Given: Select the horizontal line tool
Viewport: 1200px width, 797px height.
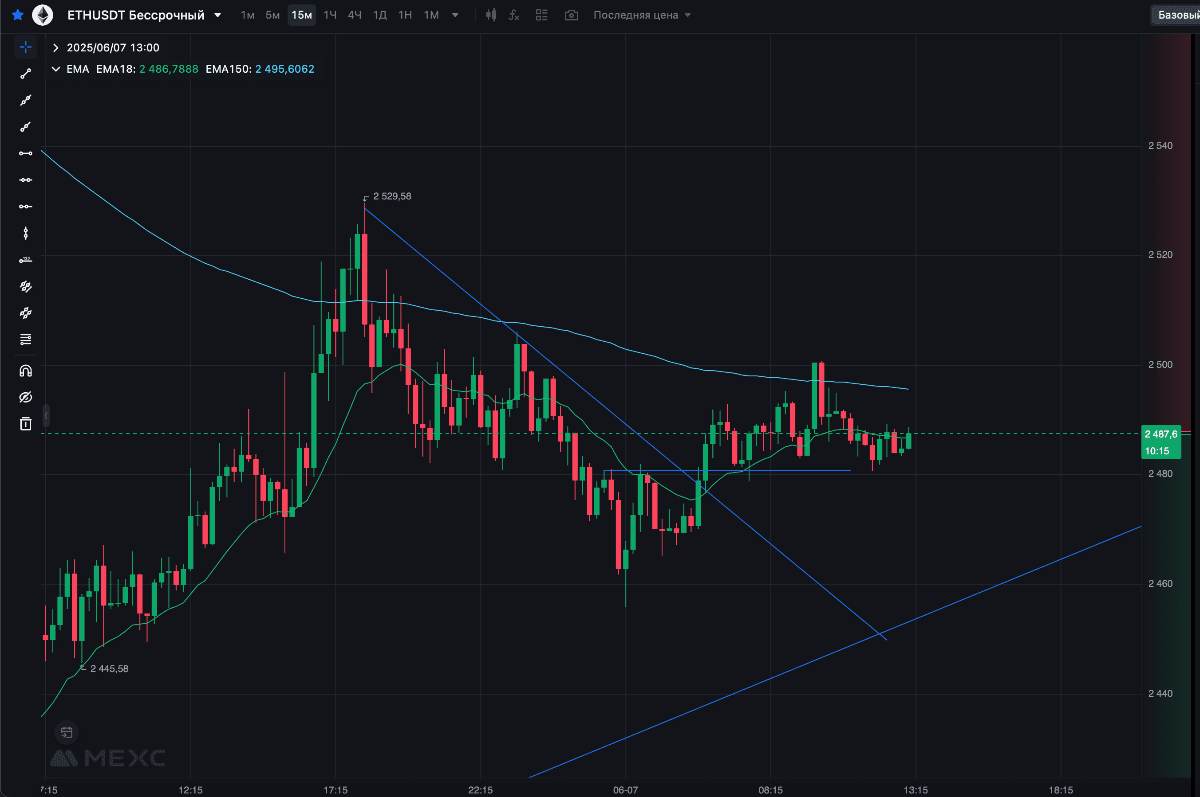Looking at the screenshot, I should tap(26, 180).
